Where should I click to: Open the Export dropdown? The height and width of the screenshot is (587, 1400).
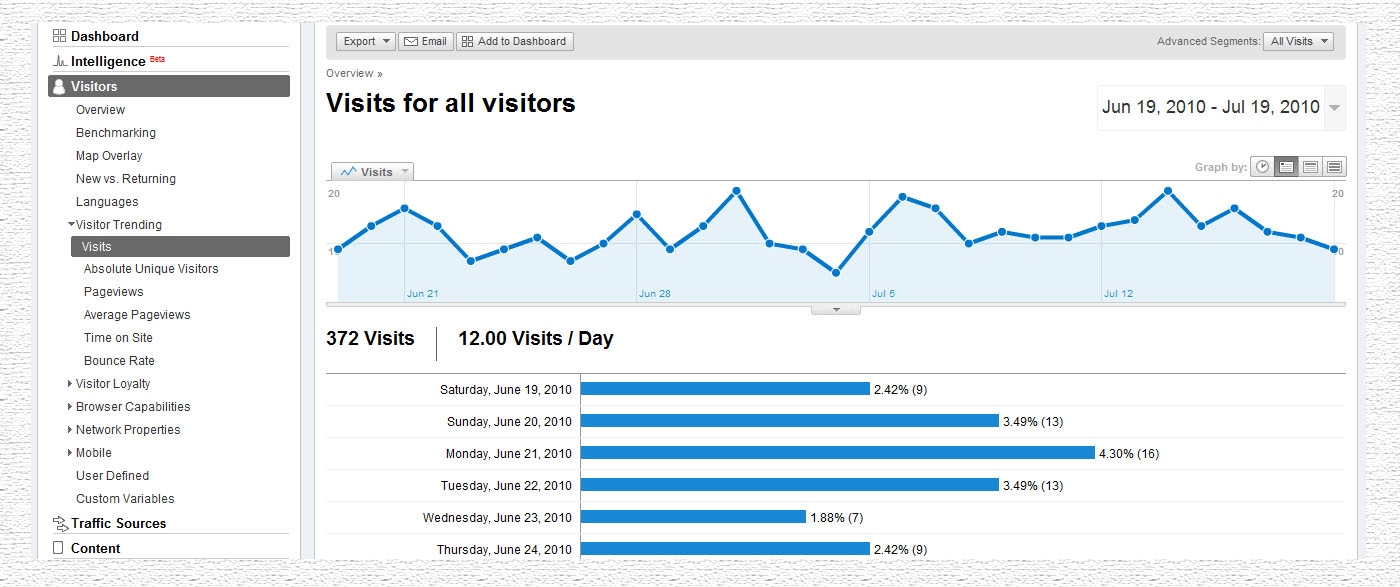tap(365, 41)
